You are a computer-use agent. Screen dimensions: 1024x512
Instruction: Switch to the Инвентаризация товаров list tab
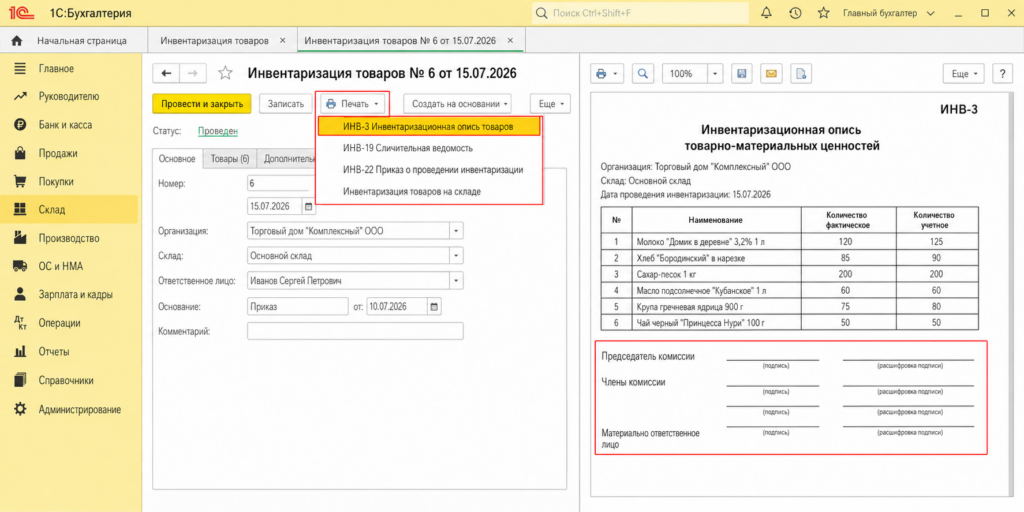point(214,40)
